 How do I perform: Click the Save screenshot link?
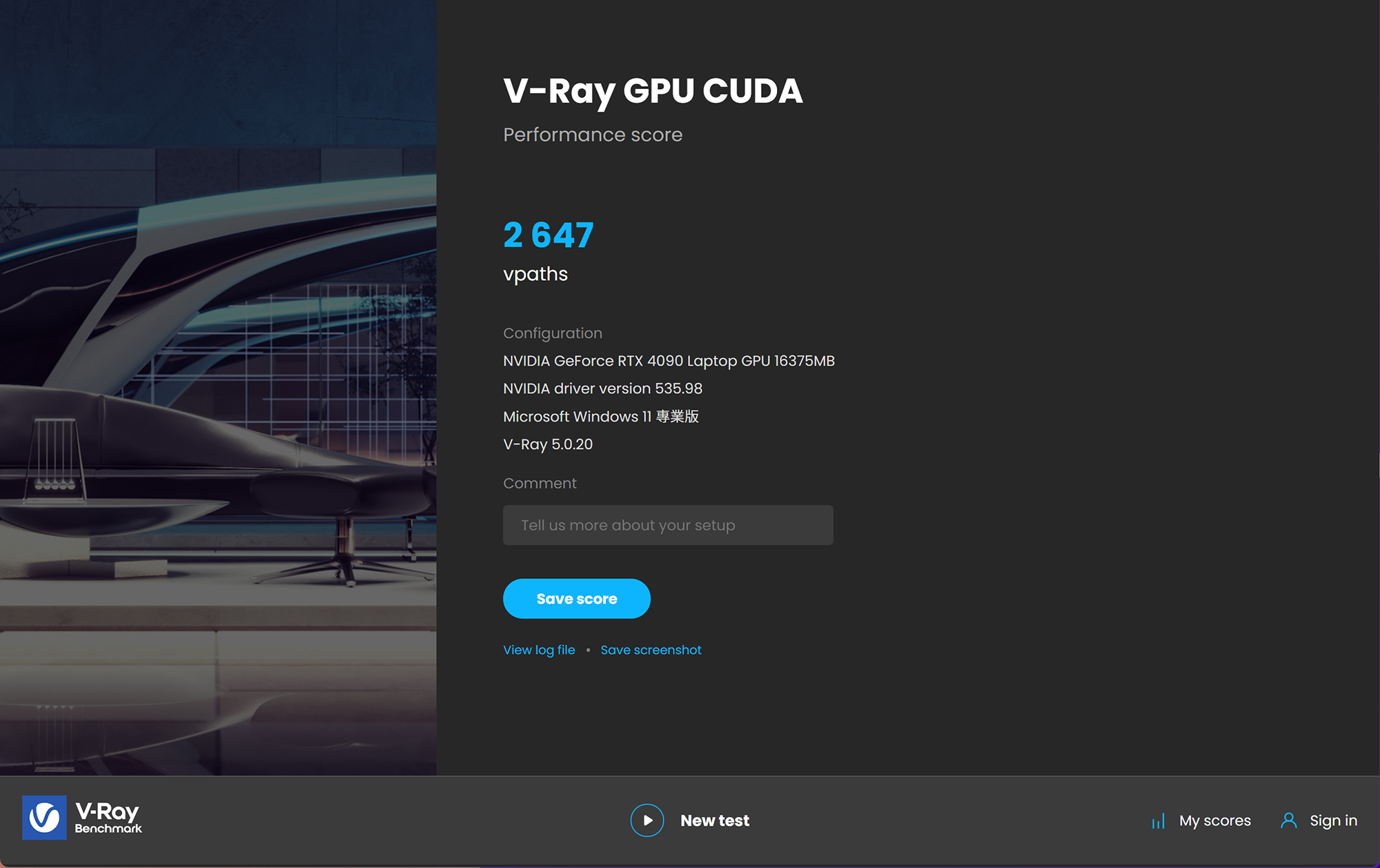651,650
